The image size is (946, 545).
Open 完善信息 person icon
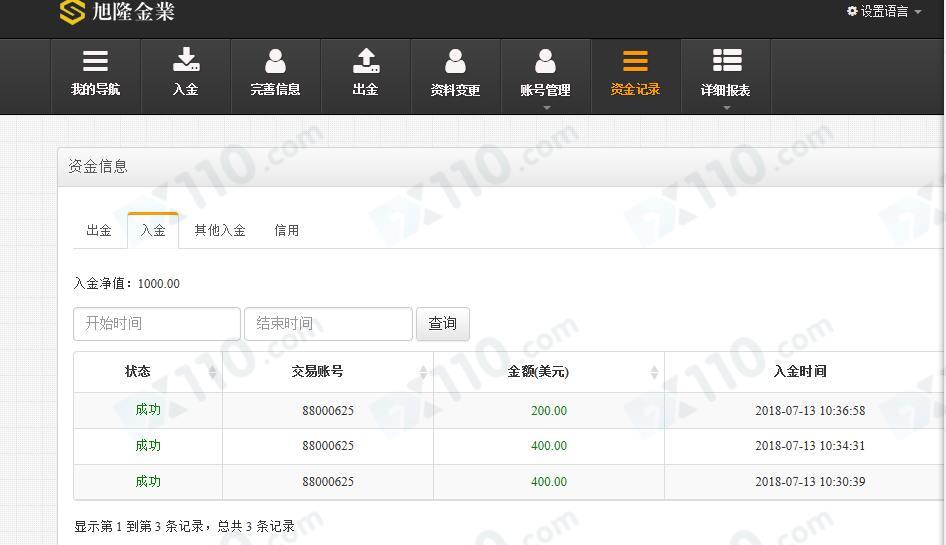pyautogui.click(x=275, y=61)
